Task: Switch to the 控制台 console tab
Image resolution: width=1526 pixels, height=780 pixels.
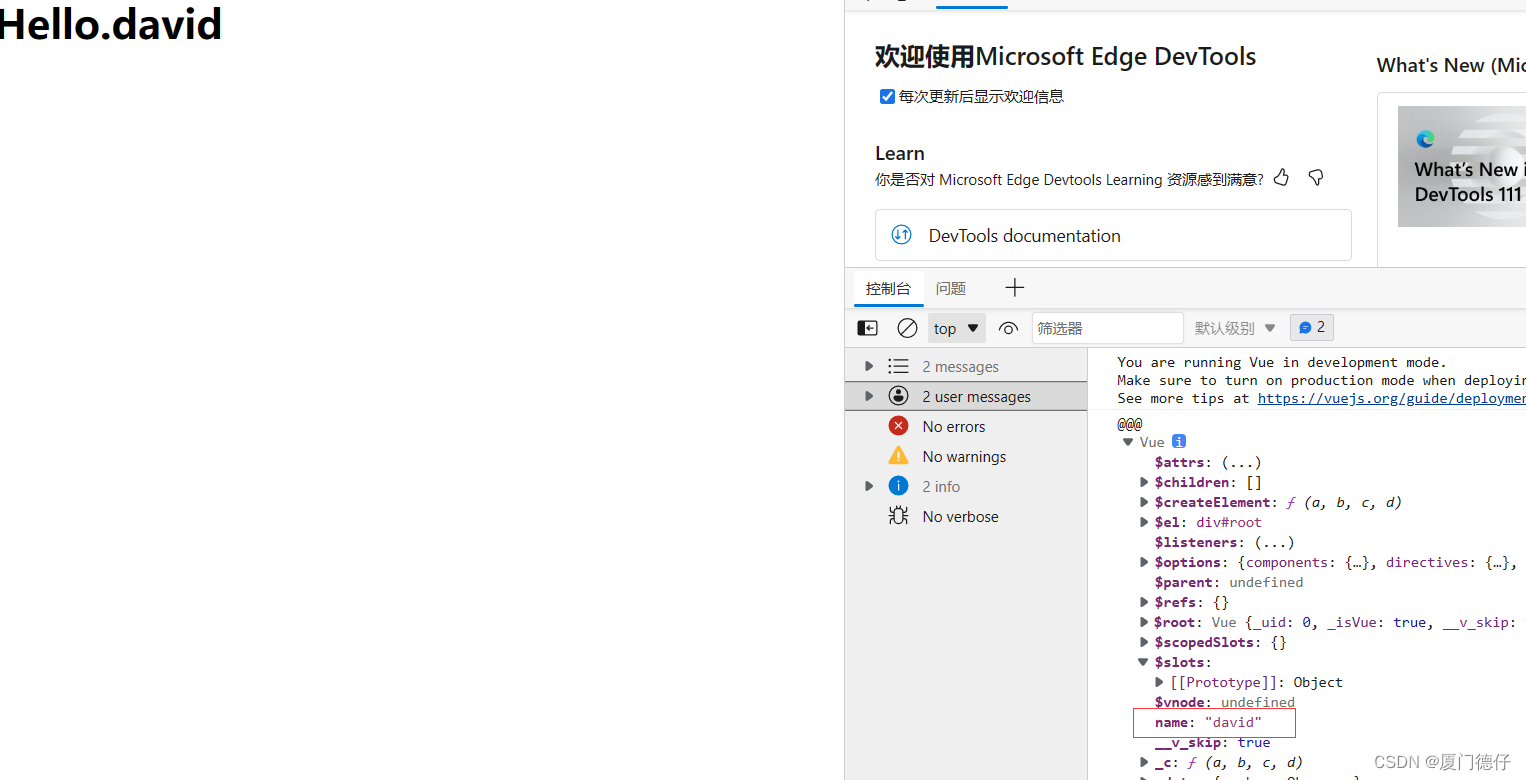Action: [x=888, y=288]
